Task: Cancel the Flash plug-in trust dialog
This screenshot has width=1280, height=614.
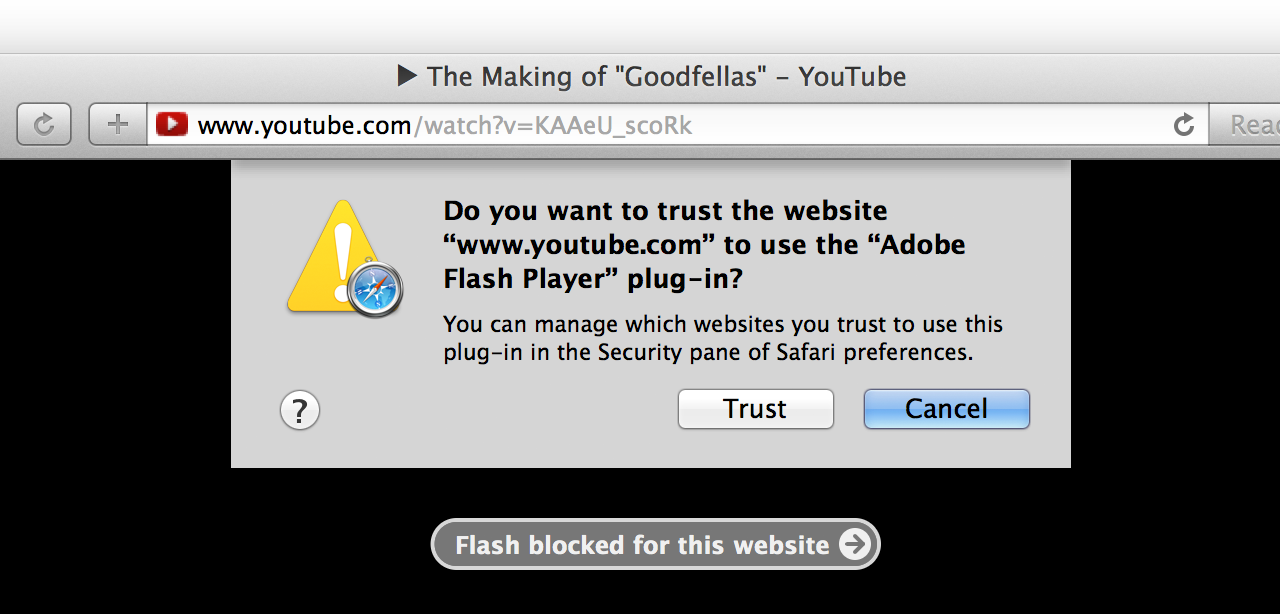Action: (946, 409)
